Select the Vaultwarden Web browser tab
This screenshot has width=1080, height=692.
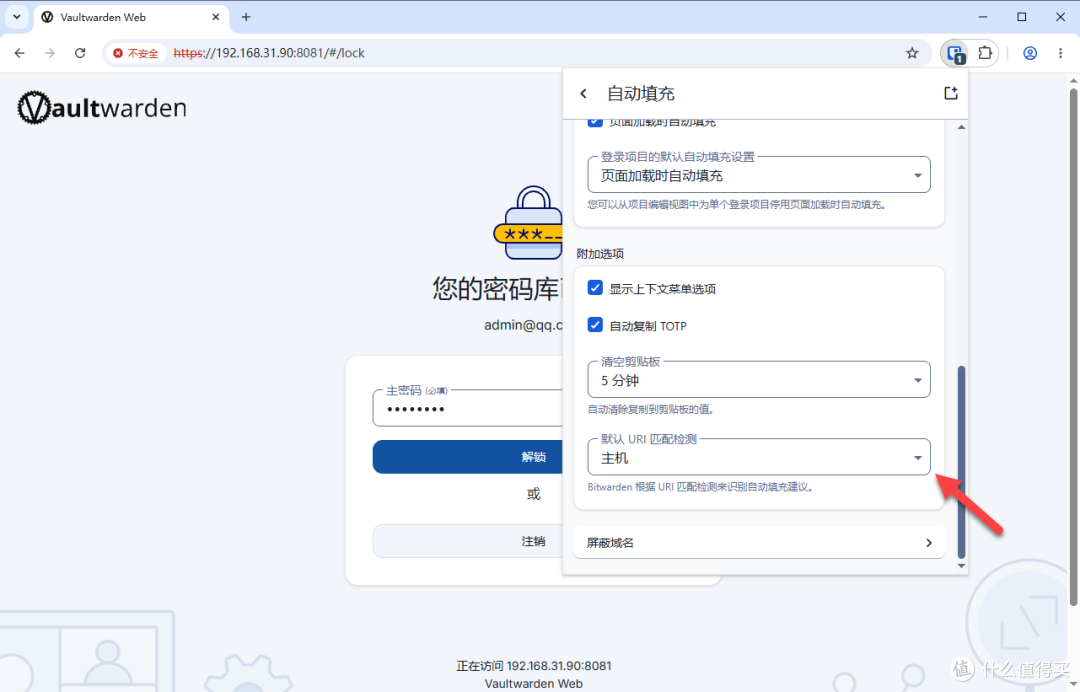tap(130, 17)
